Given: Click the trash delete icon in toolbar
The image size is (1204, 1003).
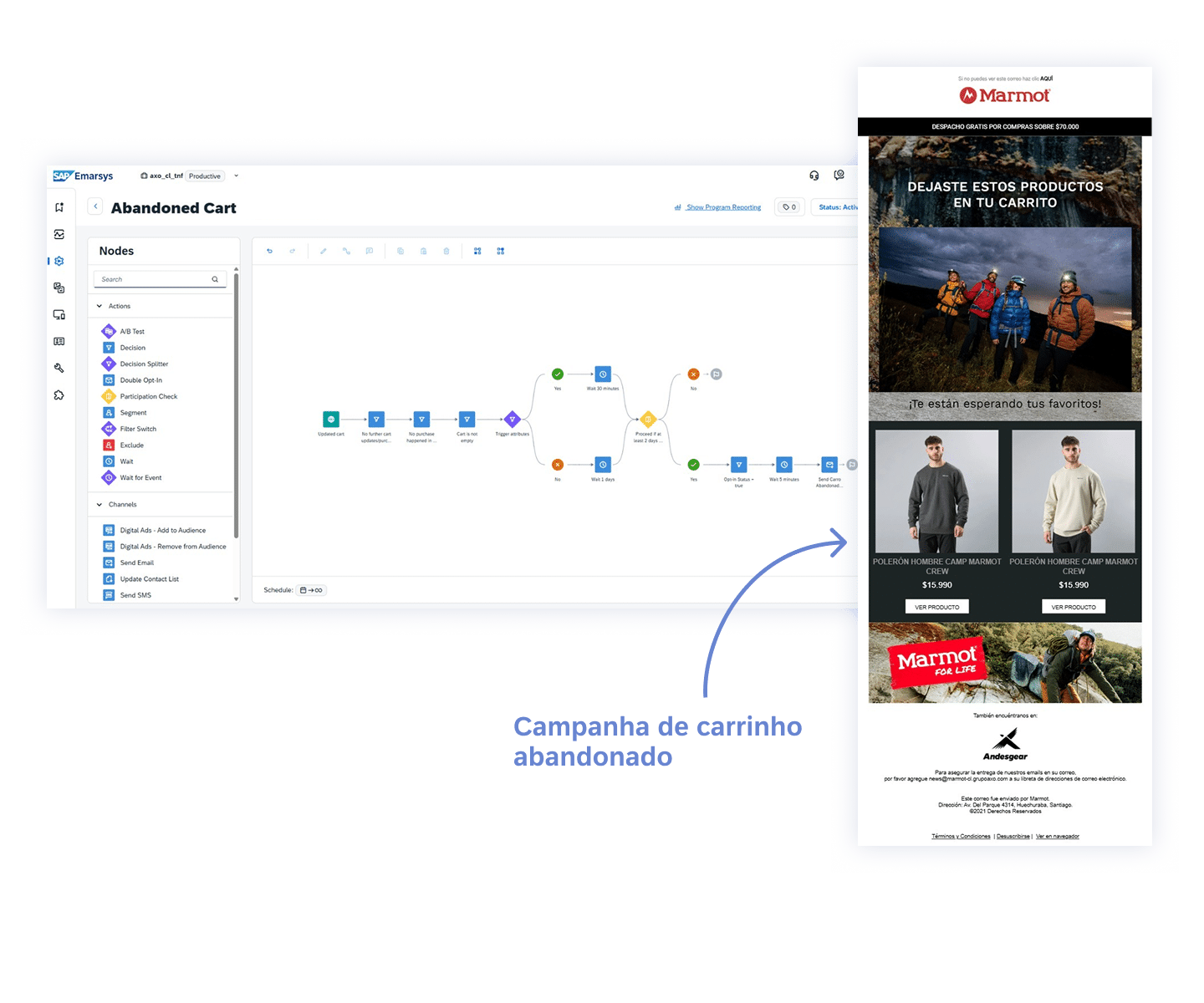Looking at the screenshot, I should pyautogui.click(x=446, y=251).
